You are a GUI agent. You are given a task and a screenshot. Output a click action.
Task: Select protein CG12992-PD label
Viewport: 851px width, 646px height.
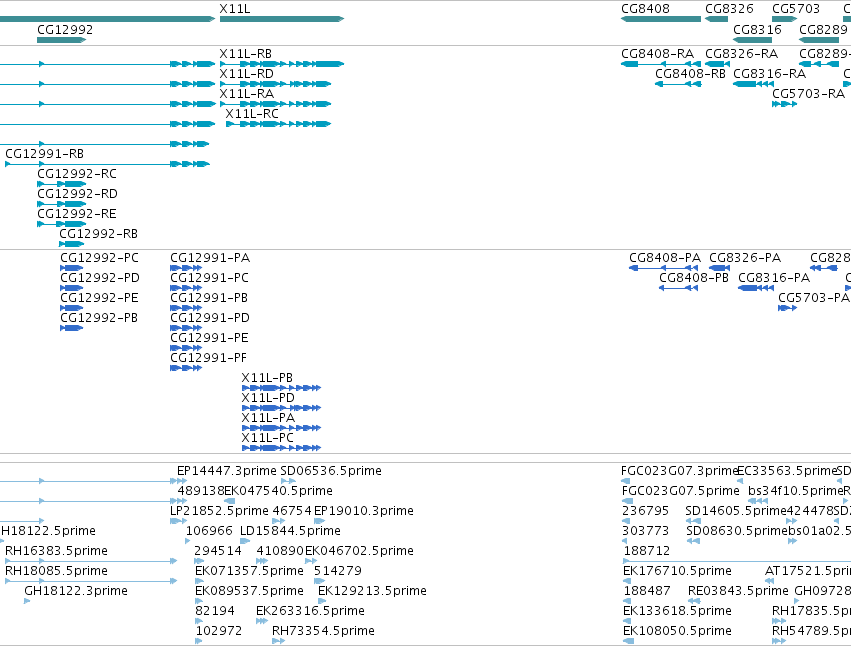(100, 278)
